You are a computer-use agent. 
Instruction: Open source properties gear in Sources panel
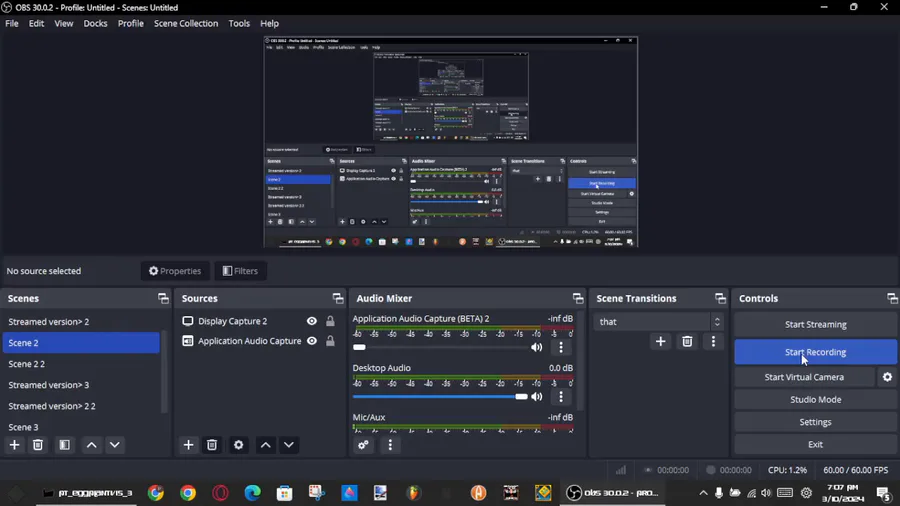click(x=238, y=445)
